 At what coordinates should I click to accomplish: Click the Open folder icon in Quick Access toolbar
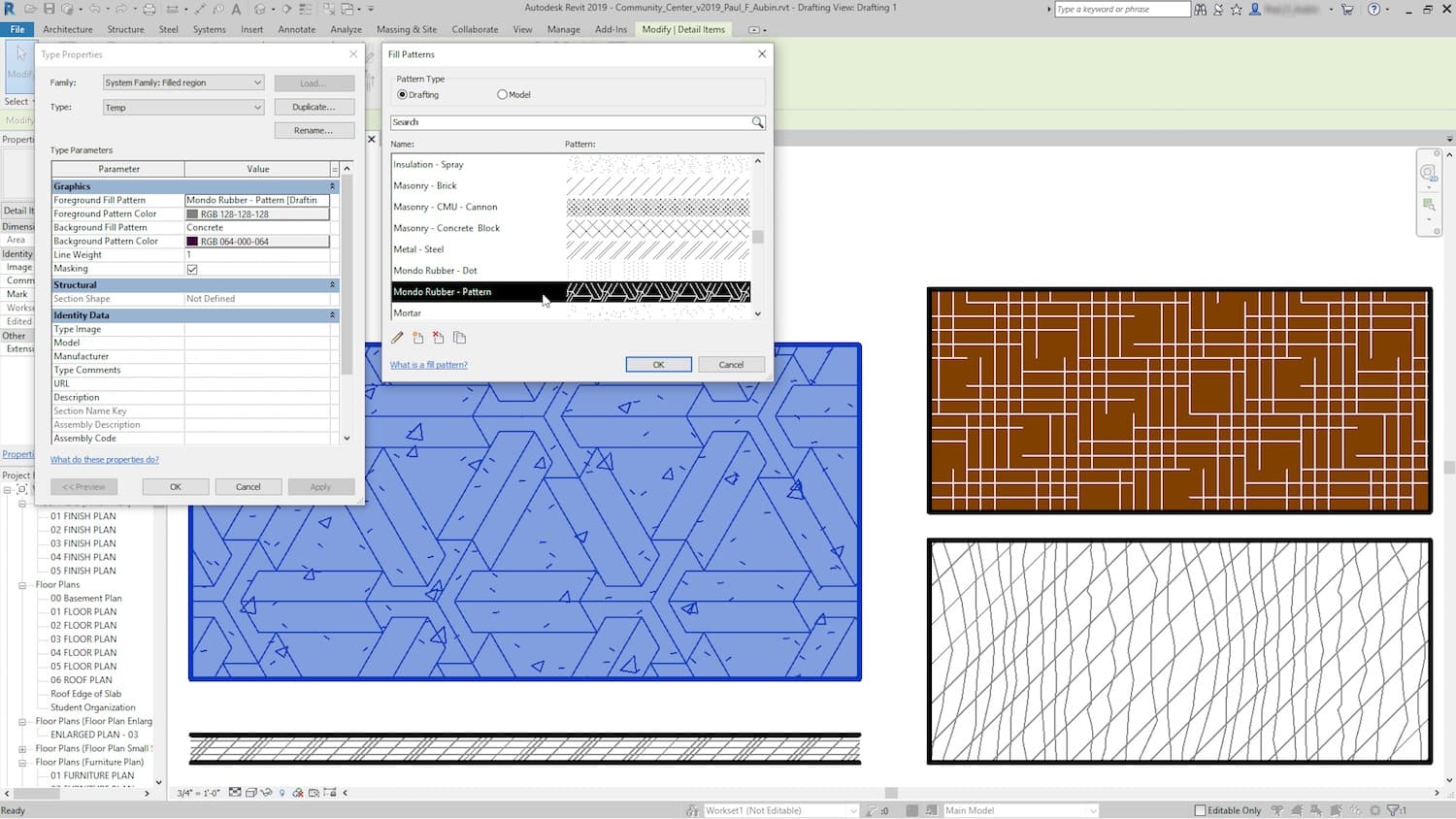pos(31,9)
